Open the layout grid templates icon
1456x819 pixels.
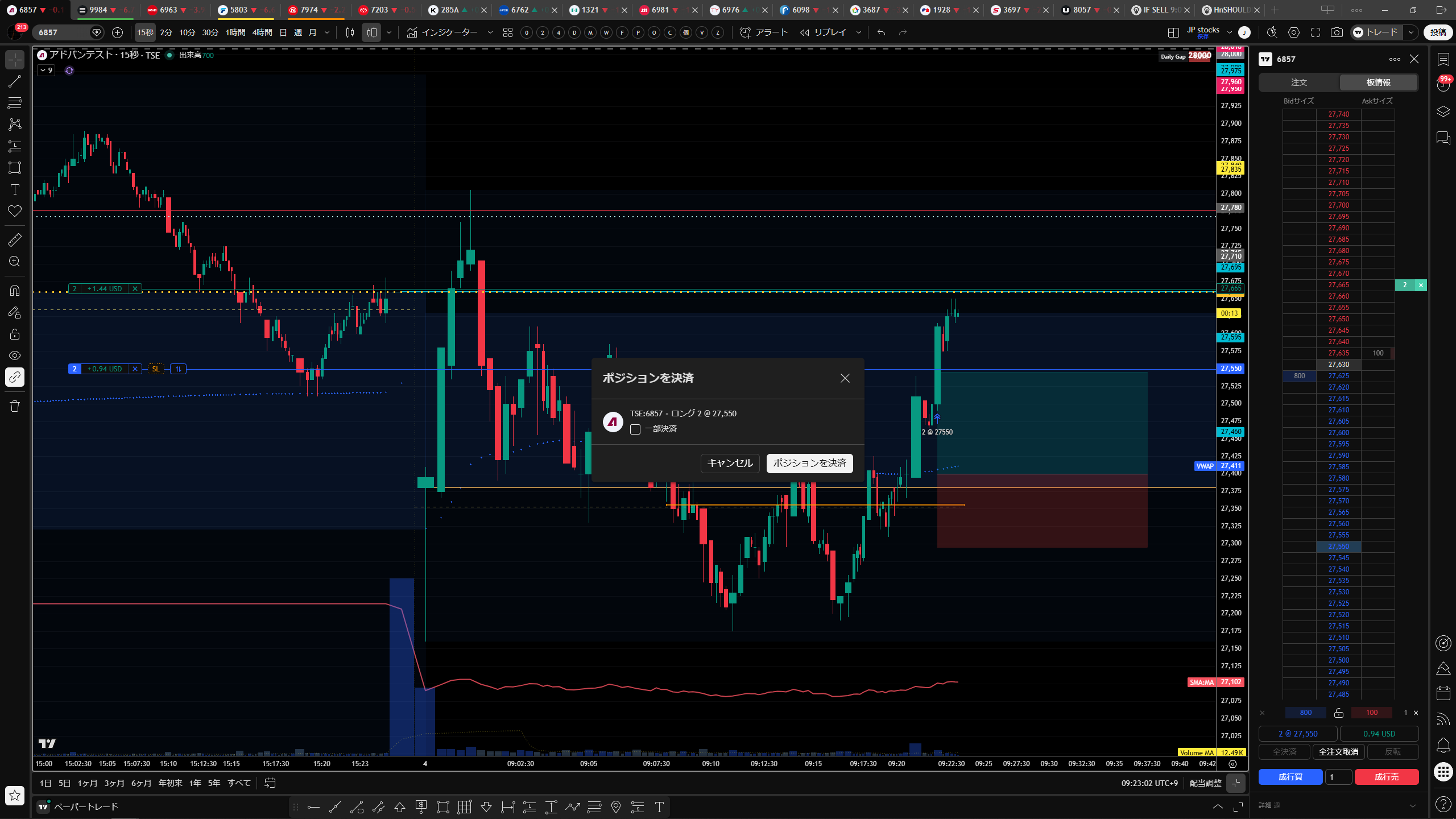click(x=508, y=32)
